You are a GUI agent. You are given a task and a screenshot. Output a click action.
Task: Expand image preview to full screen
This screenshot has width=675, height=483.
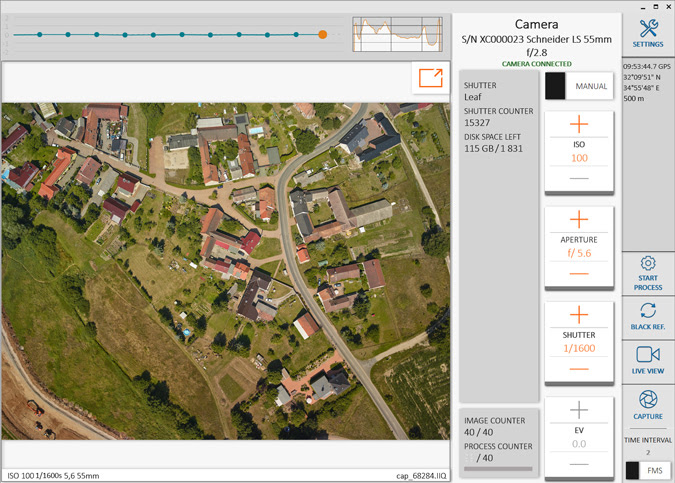click(431, 78)
